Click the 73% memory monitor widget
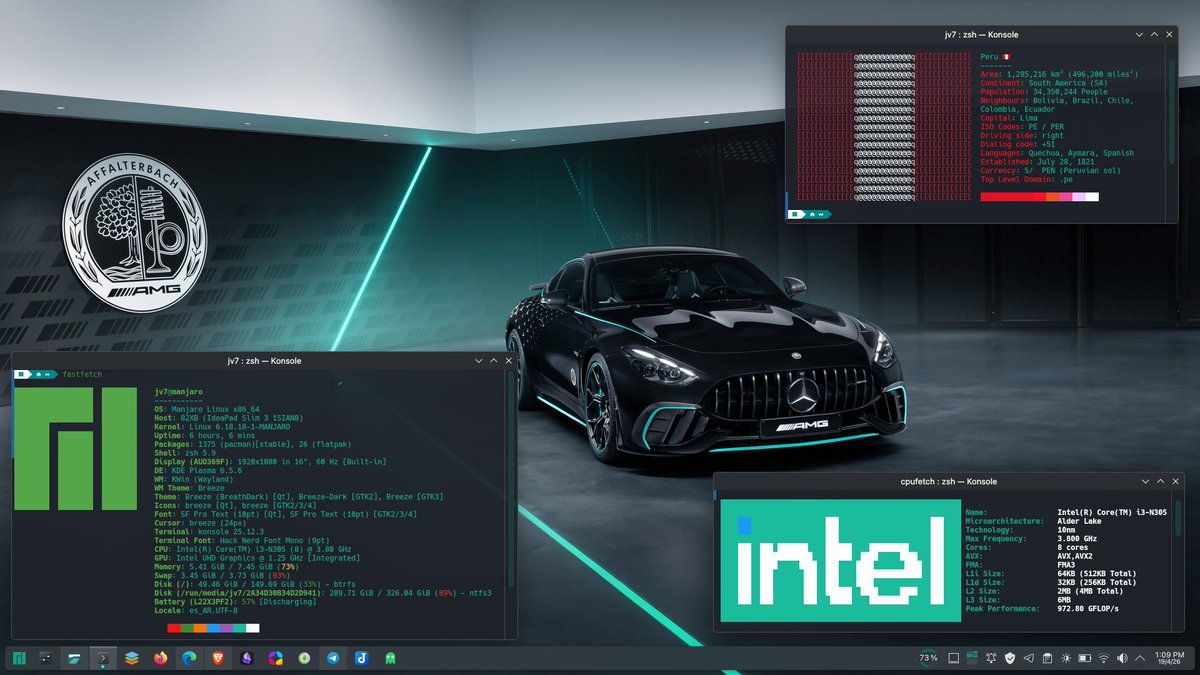 pyautogui.click(x=928, y=658)
